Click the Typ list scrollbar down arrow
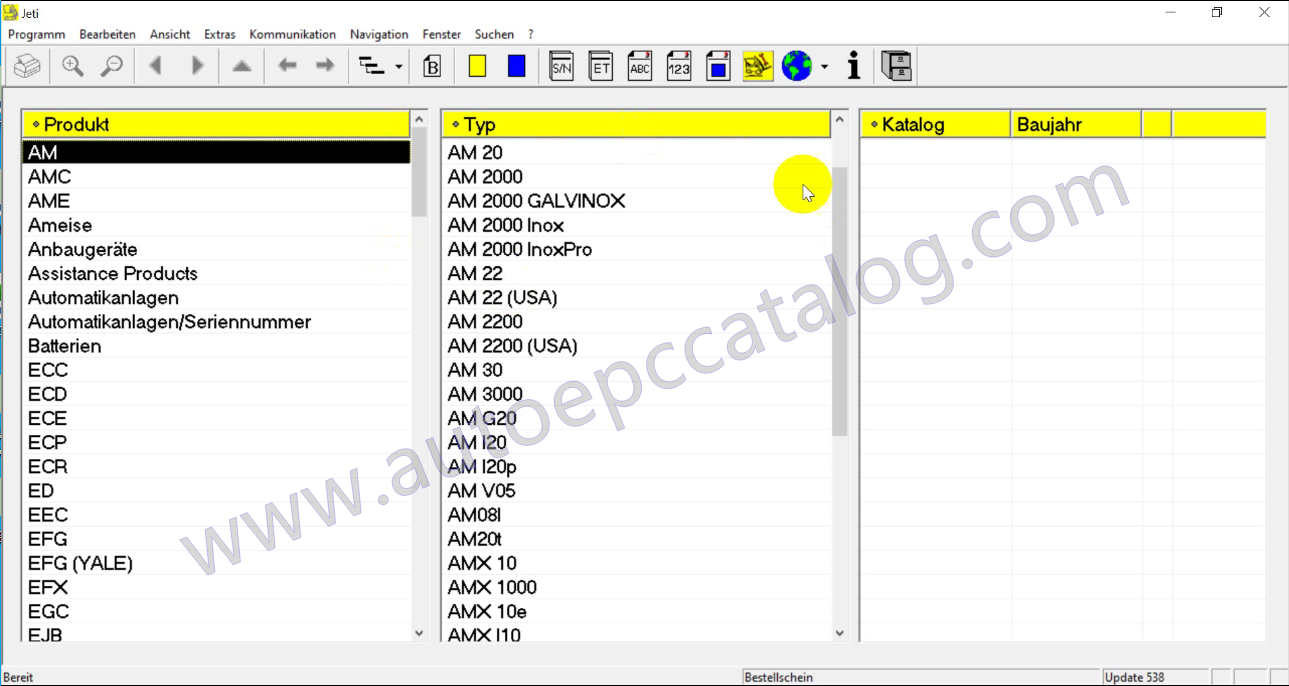Image resolution: width=1289 pixels, height=686 pixels. point(840,633)
